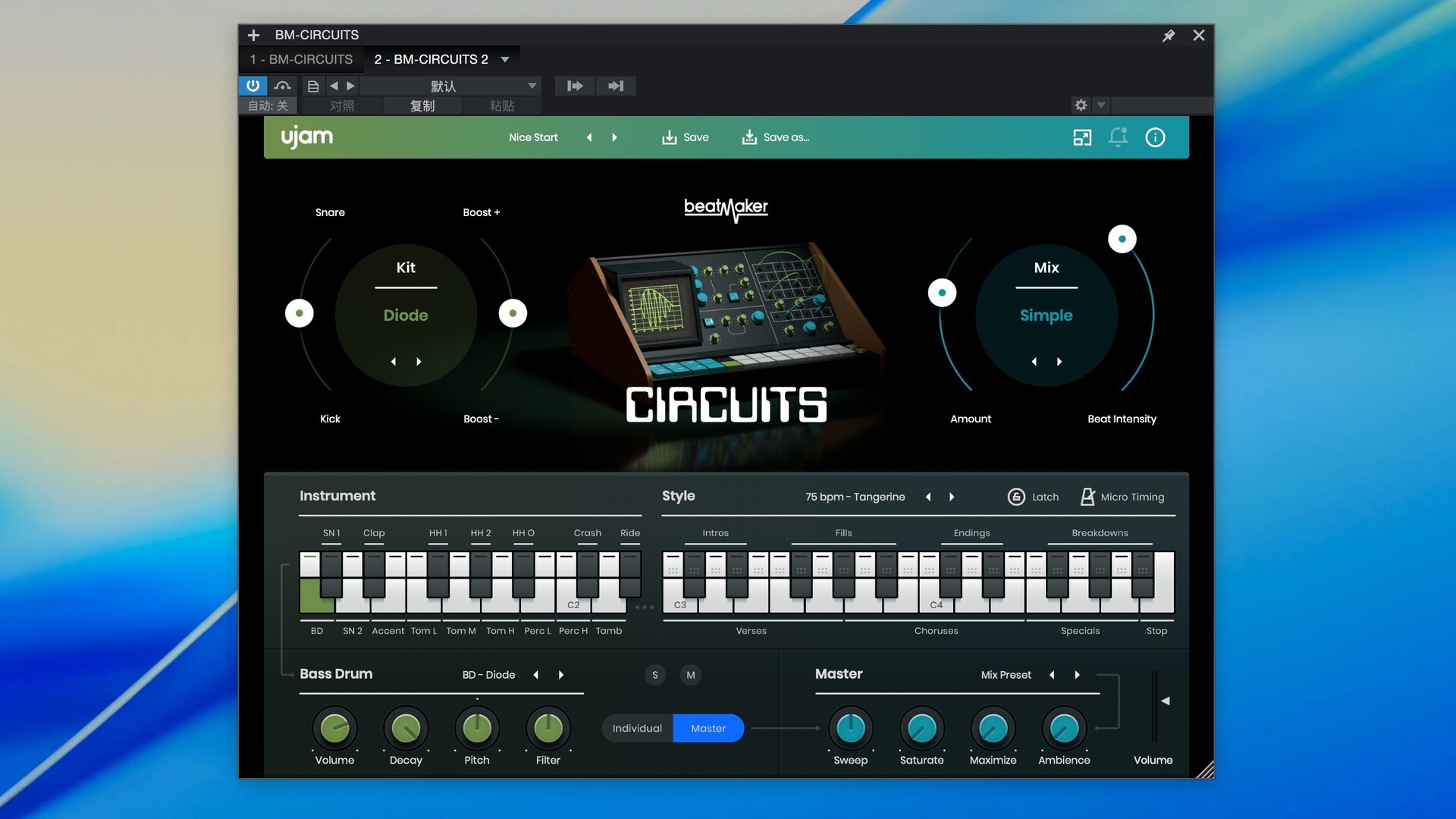
Task: Open the Simple mix name selector
Action: tap(1046, 315)
